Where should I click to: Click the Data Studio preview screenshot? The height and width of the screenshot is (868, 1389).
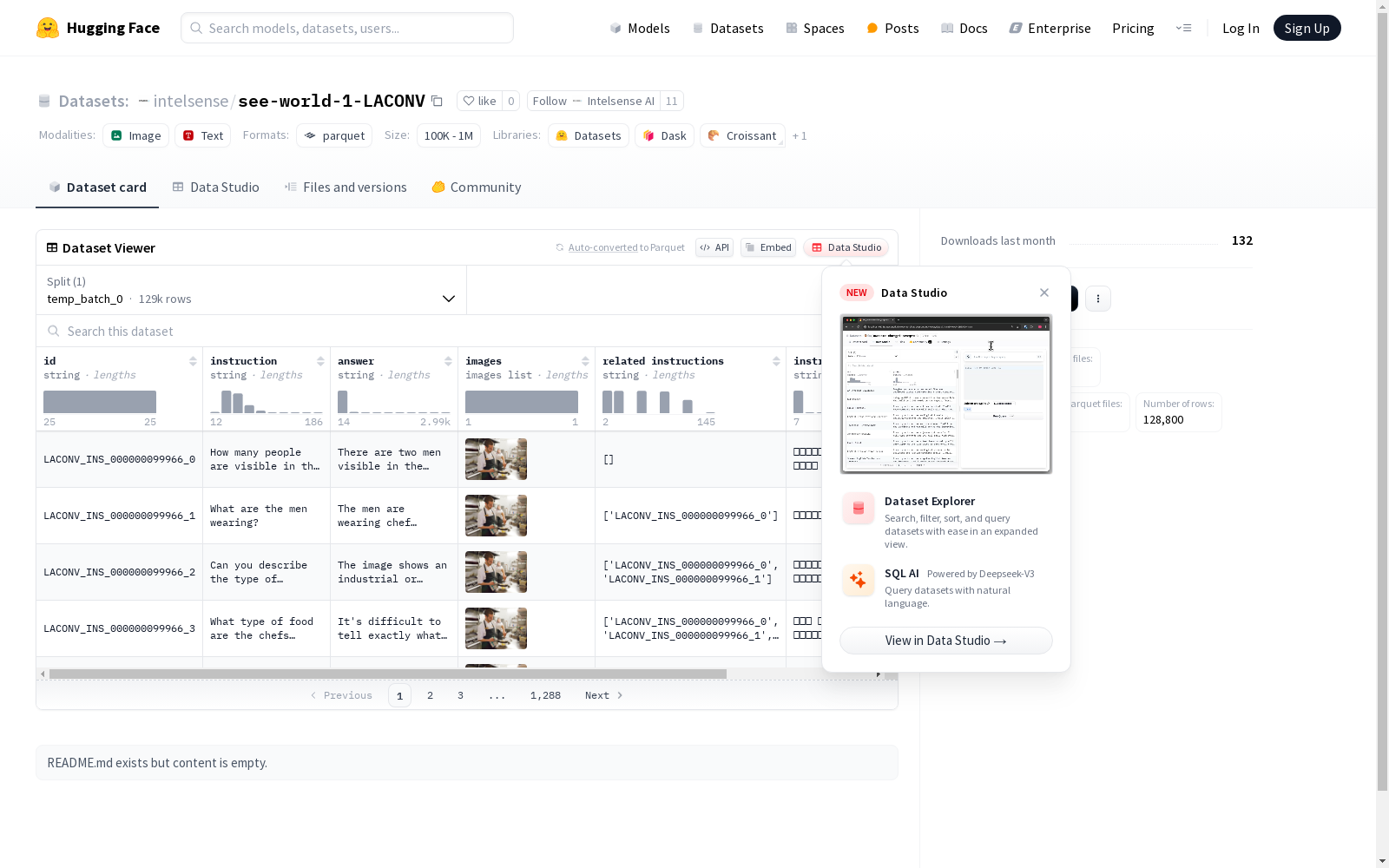click(946, 394)
